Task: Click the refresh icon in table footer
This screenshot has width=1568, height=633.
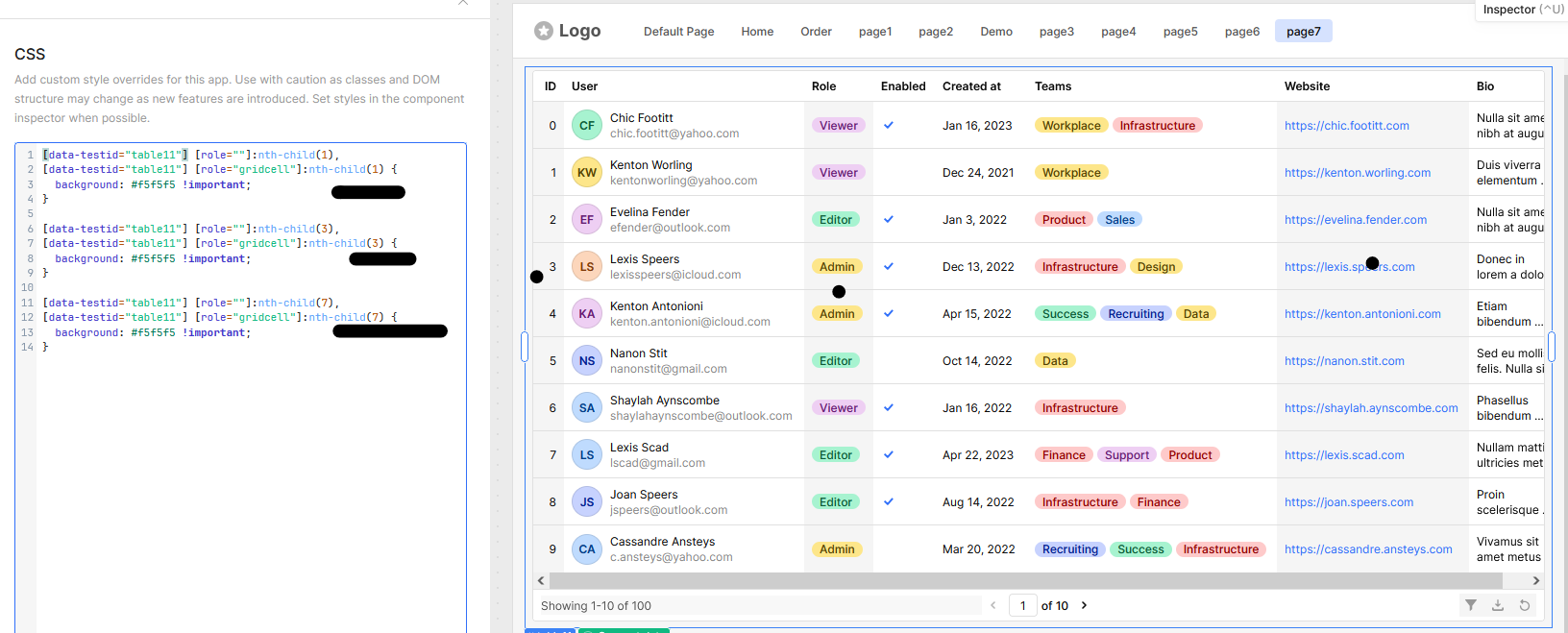Action: (x=1524, y=605)
